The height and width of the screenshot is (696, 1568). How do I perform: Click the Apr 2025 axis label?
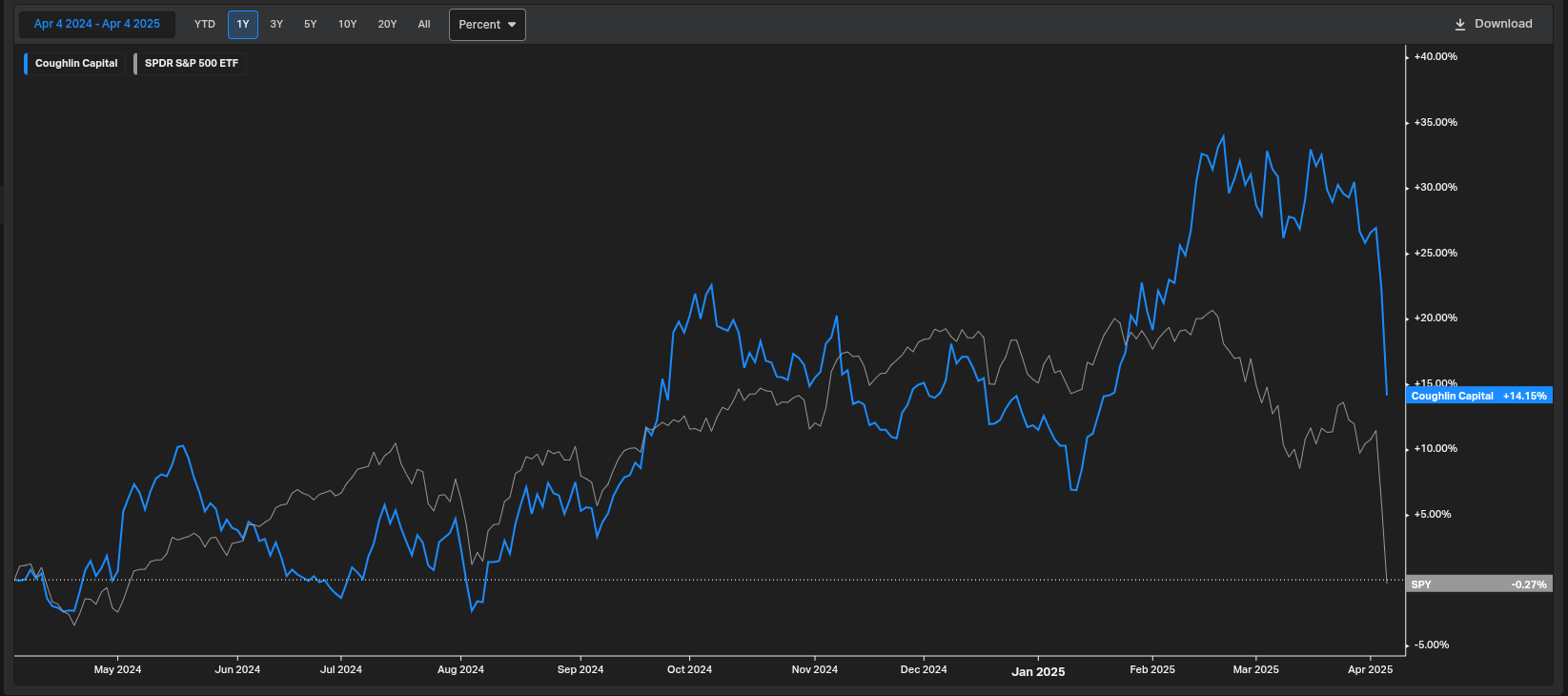pyautogui.click(x=1370, y=669)
